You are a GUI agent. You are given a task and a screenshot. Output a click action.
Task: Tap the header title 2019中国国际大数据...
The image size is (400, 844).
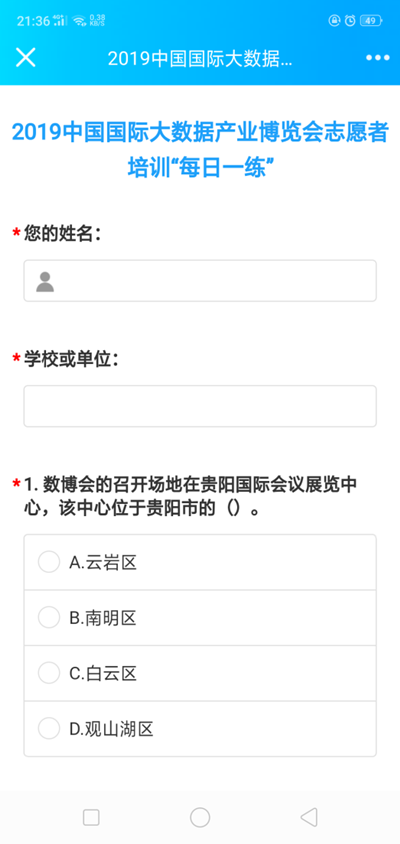[200, 59]
